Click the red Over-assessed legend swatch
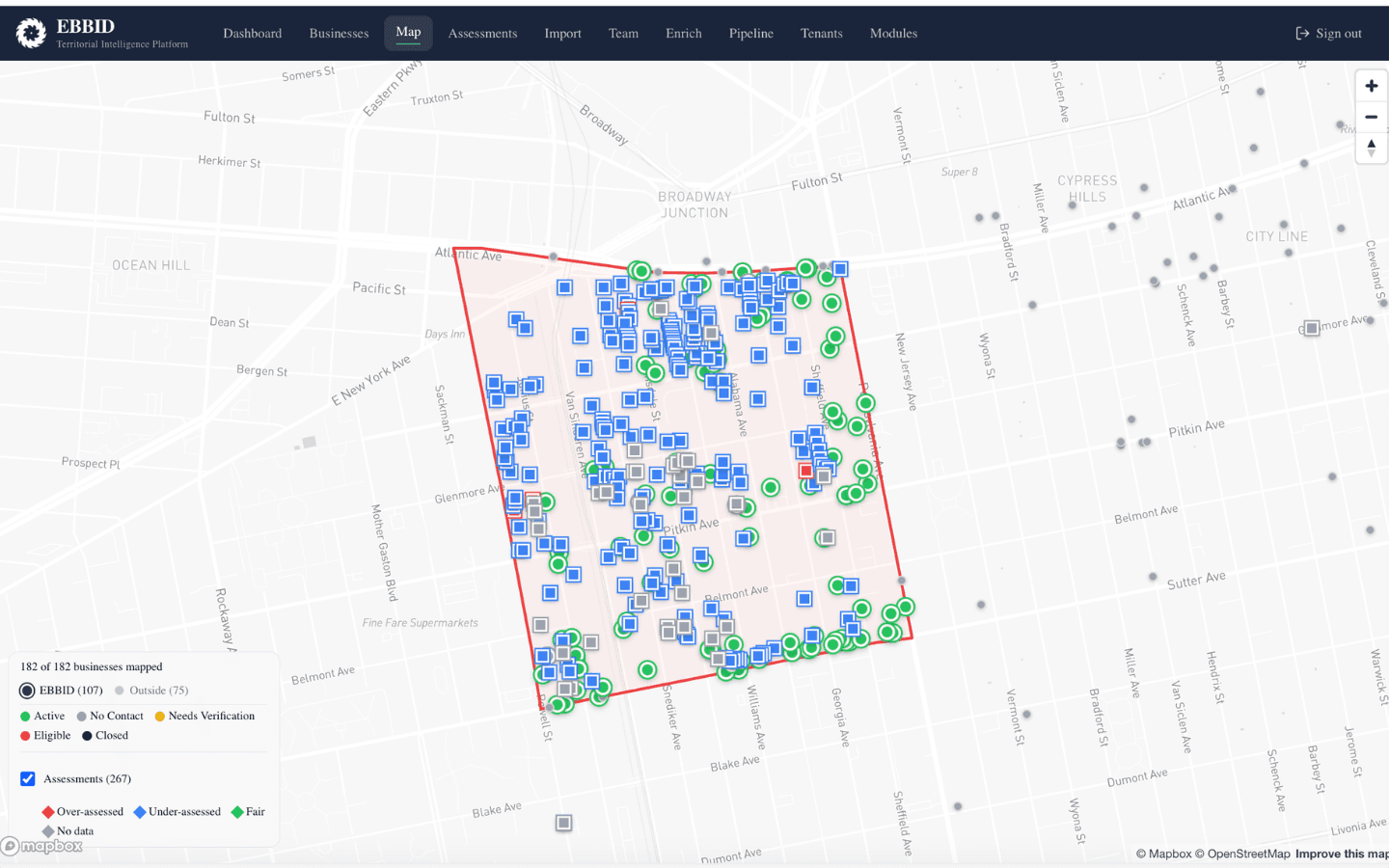1389x868 pixels. 48,812
